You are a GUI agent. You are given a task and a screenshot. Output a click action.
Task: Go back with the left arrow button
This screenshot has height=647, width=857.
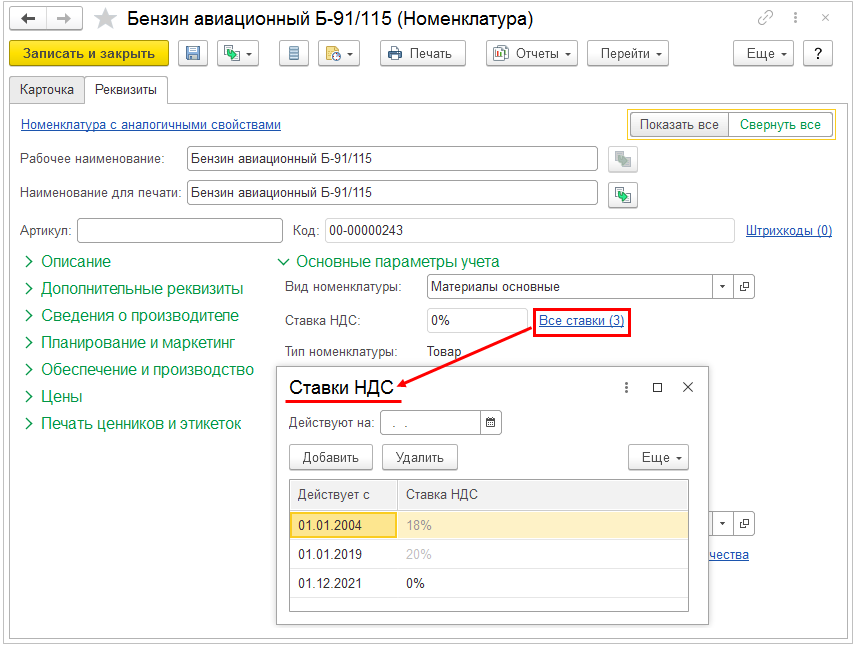click(28, 19)
